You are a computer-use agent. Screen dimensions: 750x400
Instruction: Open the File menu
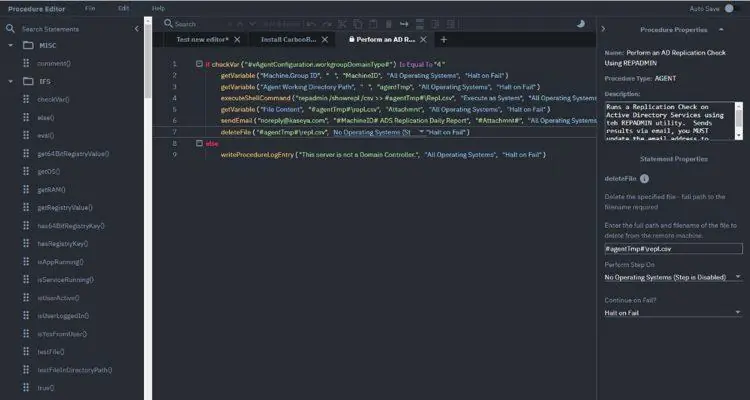coord(90,9)
